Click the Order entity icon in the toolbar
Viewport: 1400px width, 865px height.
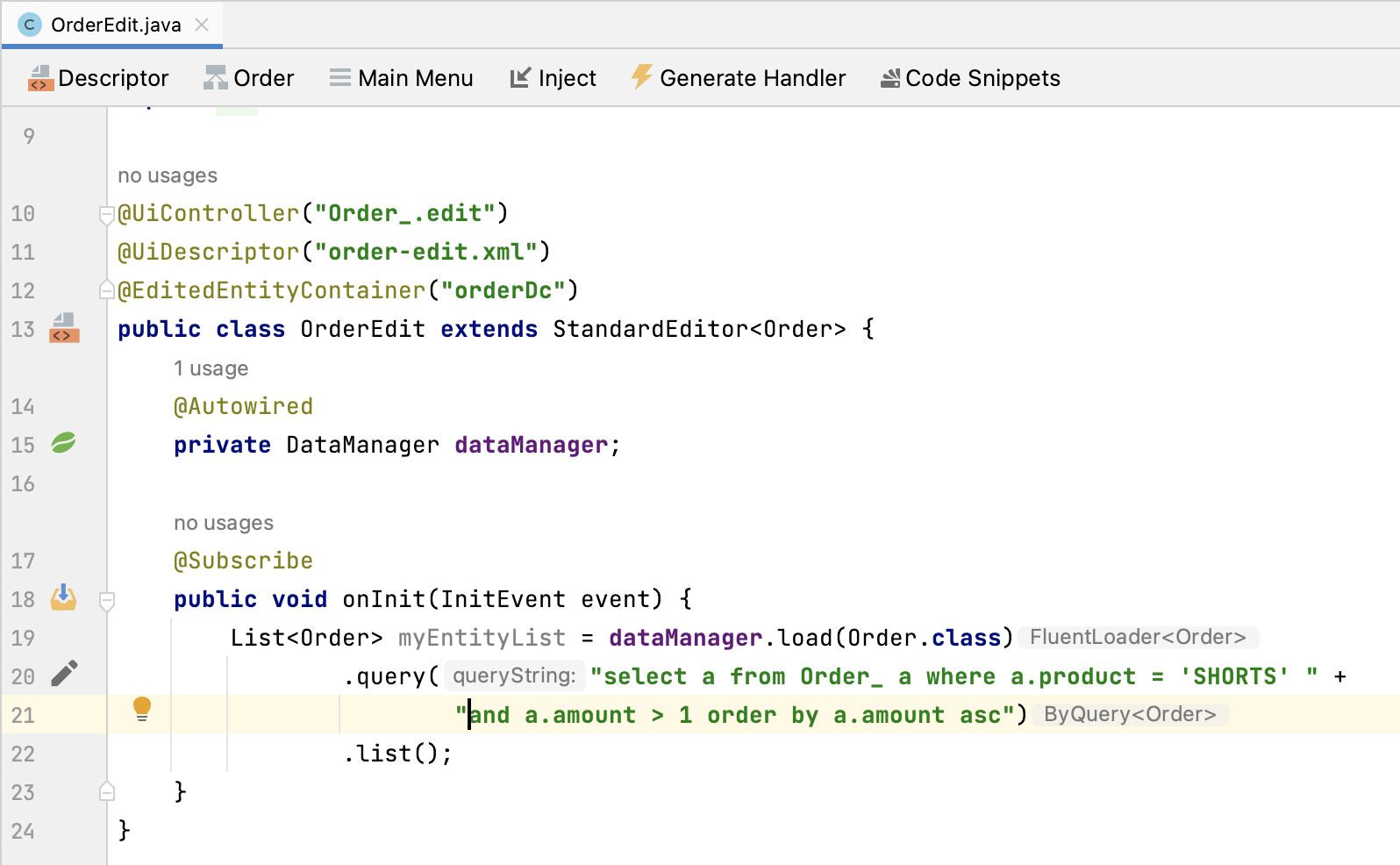tap(215, 78)
